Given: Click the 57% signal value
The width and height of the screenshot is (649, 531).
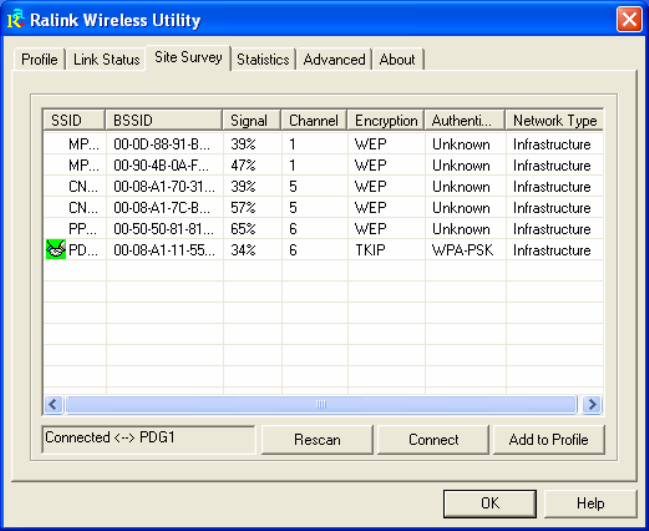Looking at the screenshot, I should pos(243,207).
